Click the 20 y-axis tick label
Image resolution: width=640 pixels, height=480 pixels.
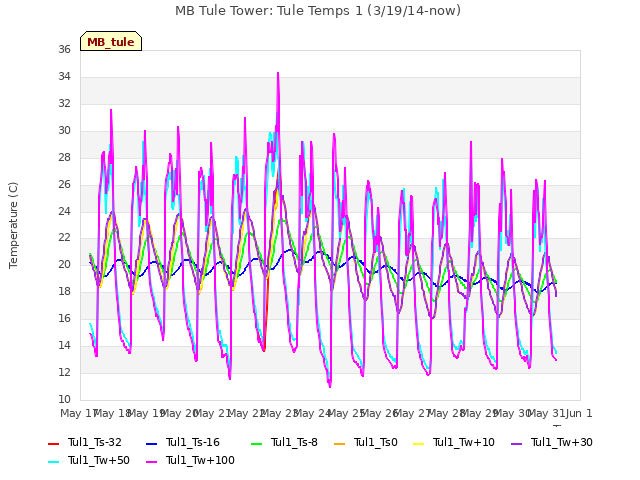click(64, 264)
